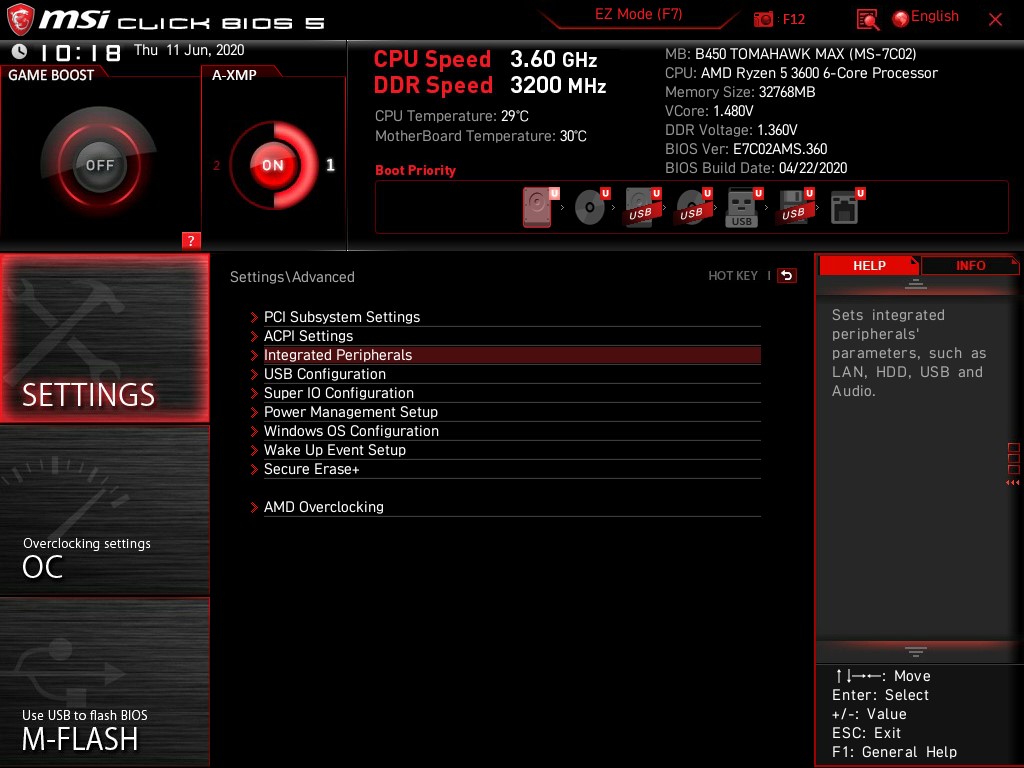
Task: Click the BIOS Ver E7C02AMS.360 text
Action: click(746, 149)
